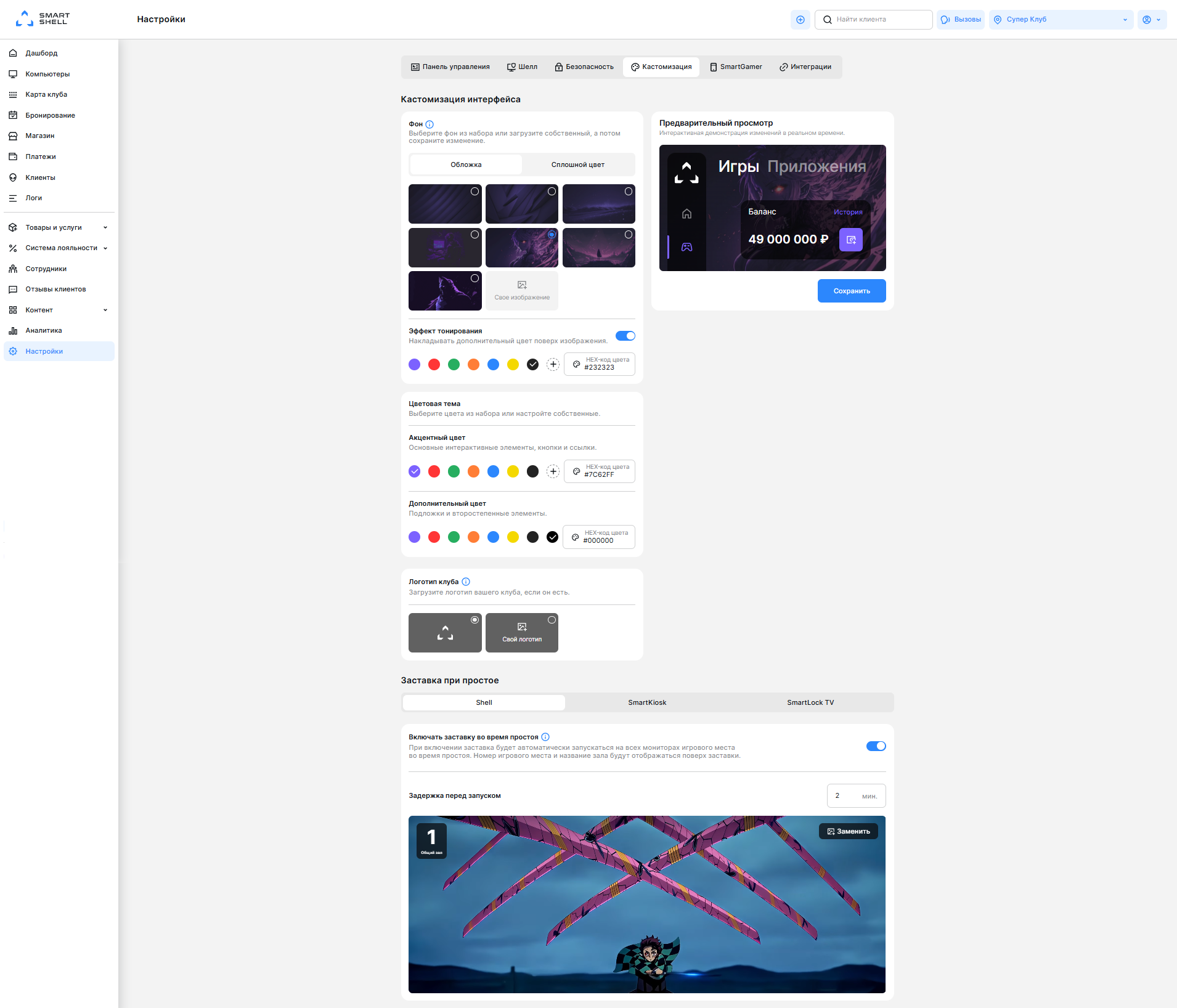Click Найти клиента search field
Viewport: 1177px width, 1008px height.
[873, 19]
